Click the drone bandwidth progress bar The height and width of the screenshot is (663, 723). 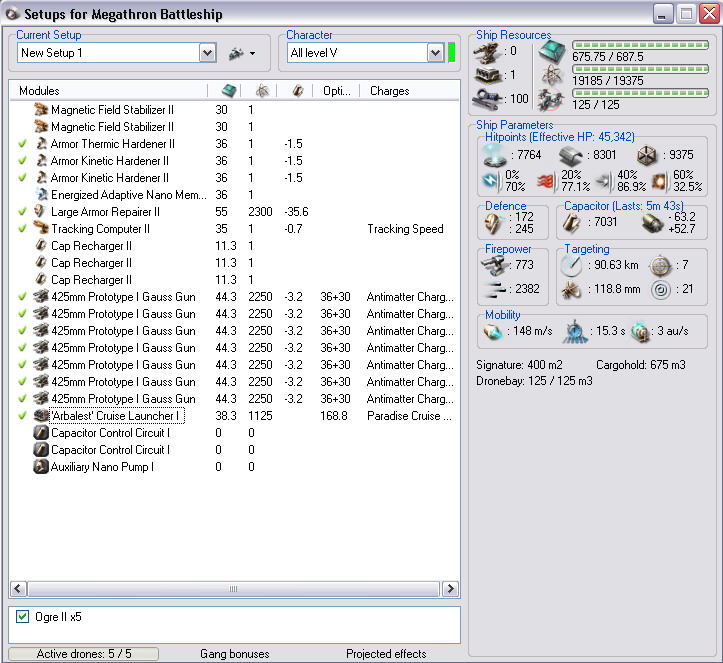(x=640, y=93)
